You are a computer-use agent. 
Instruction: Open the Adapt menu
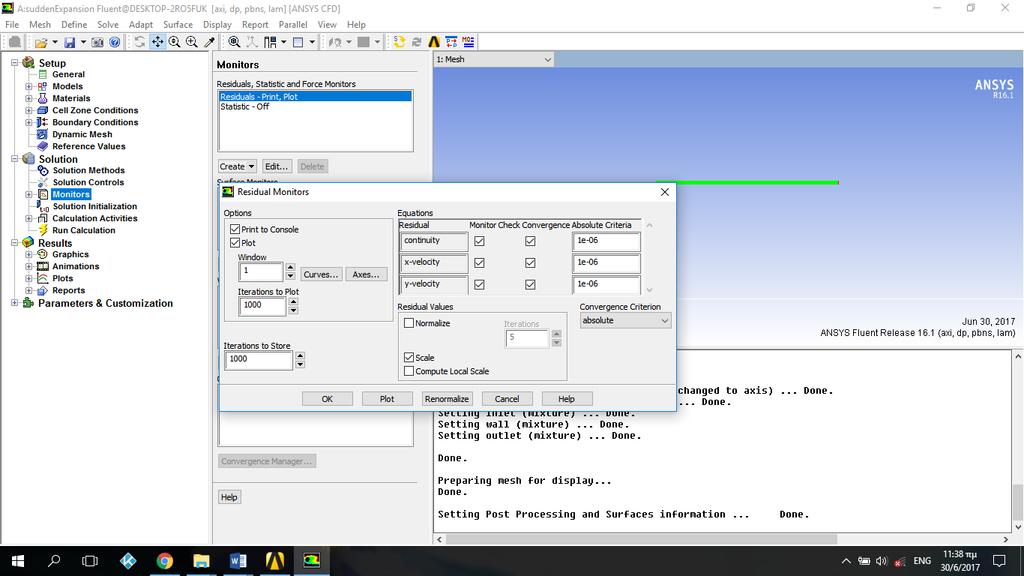click(140, 25)
